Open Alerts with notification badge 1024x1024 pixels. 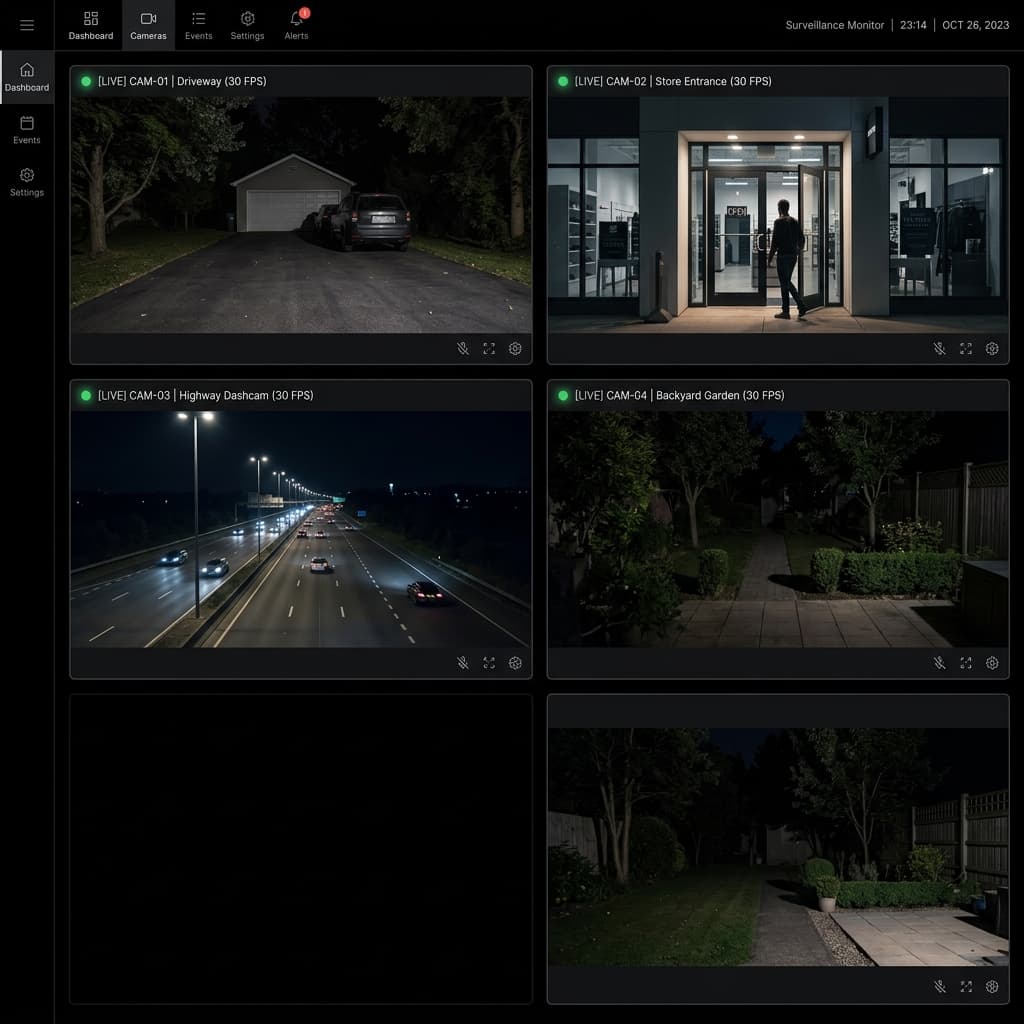point(296,25)
